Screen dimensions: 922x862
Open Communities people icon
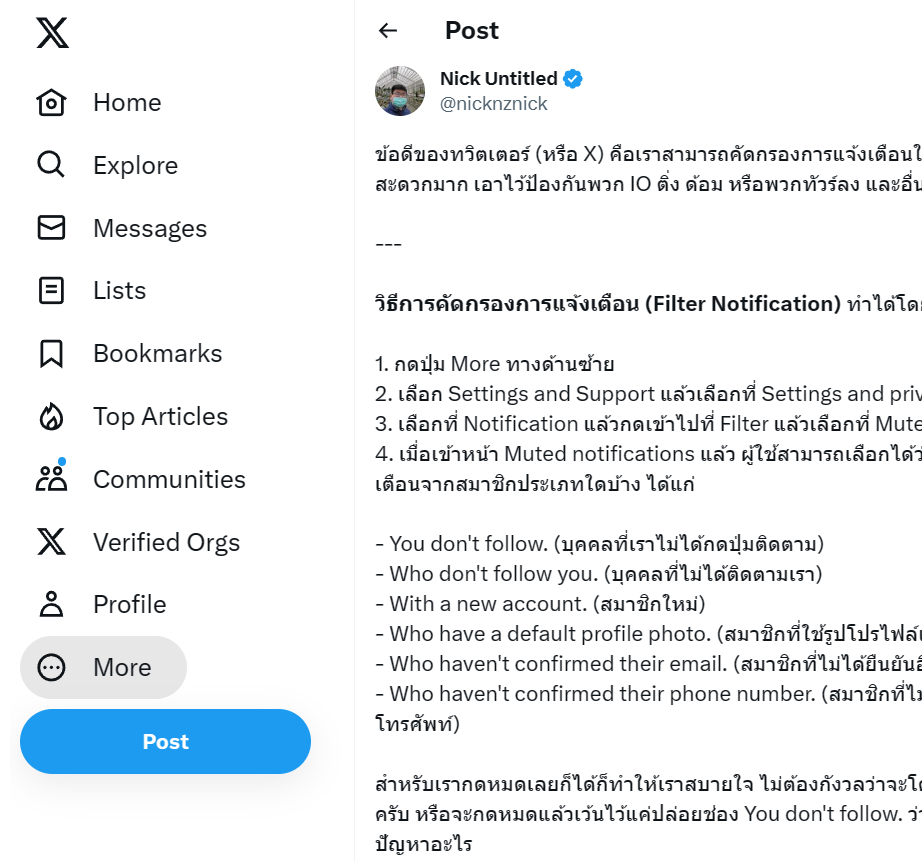point(51,479)
